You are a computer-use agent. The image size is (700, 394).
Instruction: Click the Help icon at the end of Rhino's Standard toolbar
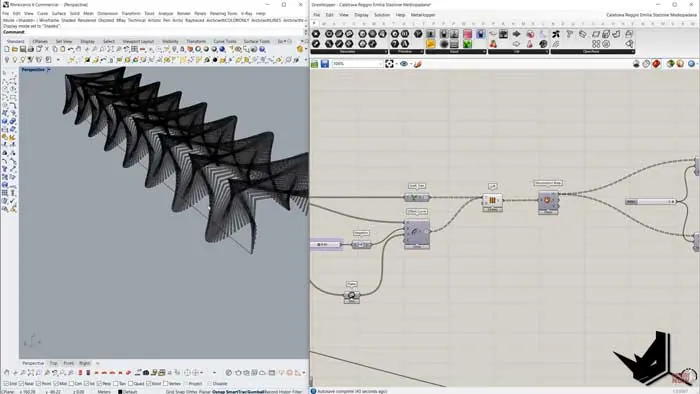click(262, 49)
